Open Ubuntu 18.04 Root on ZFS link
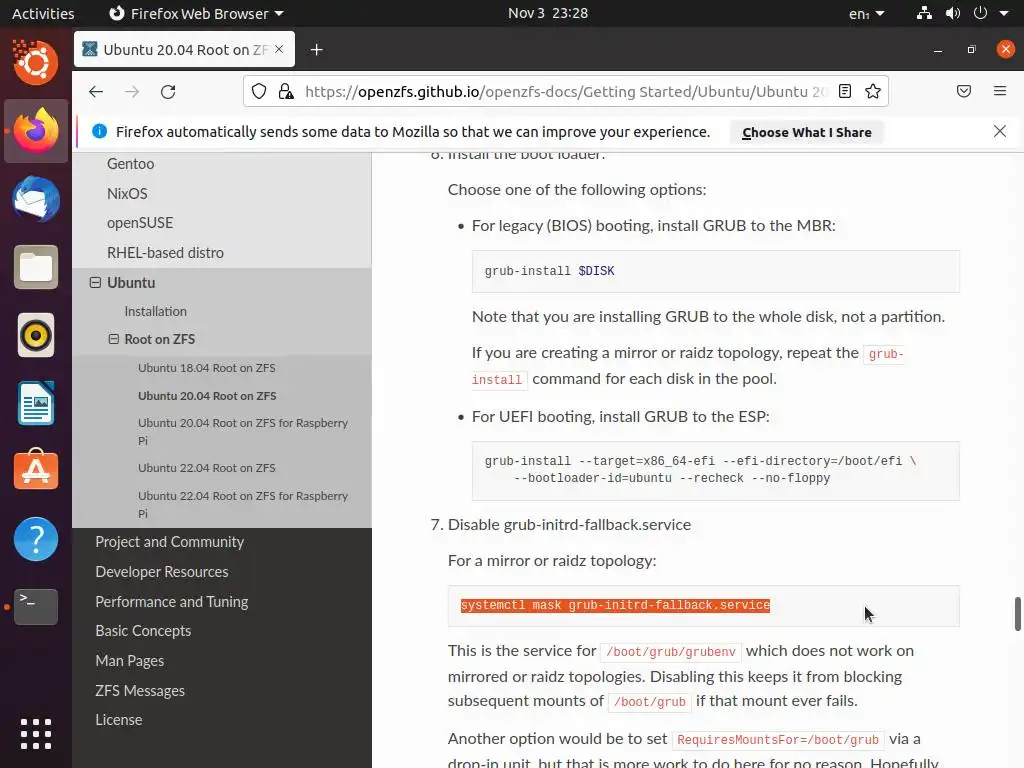Screen dimensions: 1024x768 (206, 368)
